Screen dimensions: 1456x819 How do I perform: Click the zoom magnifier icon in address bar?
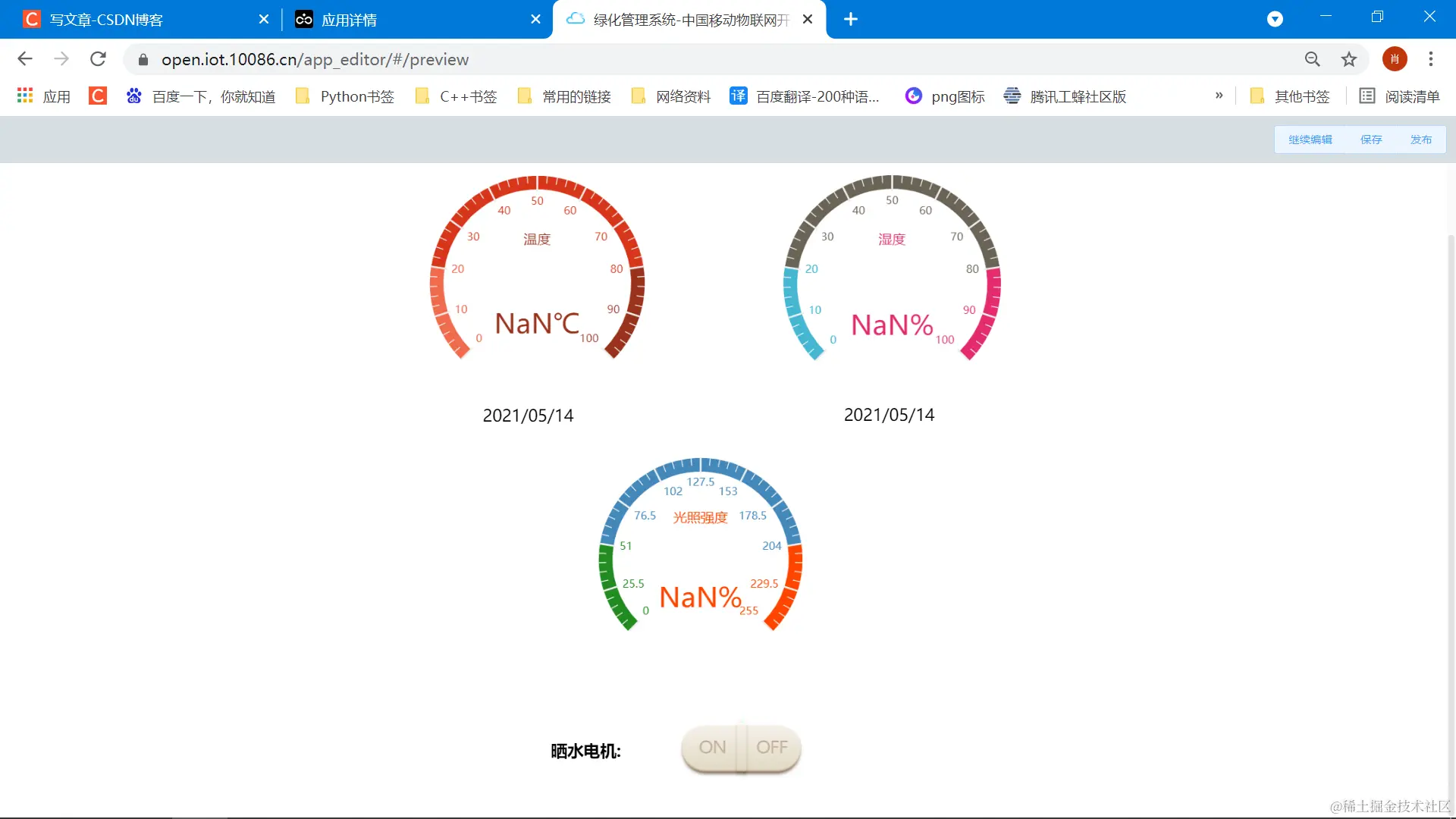pyautogui.click(x=1312, y=59)
